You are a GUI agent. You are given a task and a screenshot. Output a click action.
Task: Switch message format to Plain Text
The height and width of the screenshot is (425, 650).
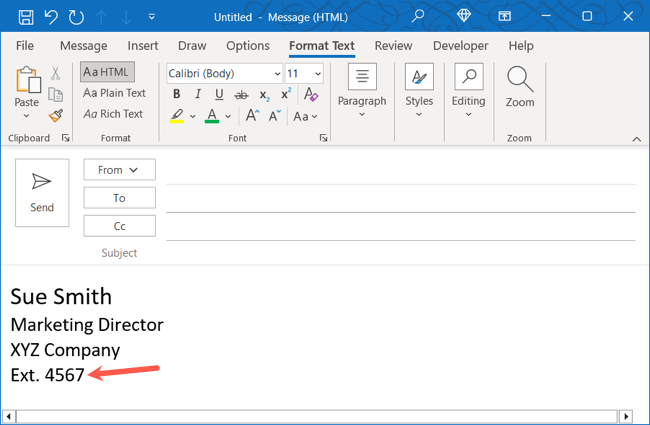[x=115, y=93]
